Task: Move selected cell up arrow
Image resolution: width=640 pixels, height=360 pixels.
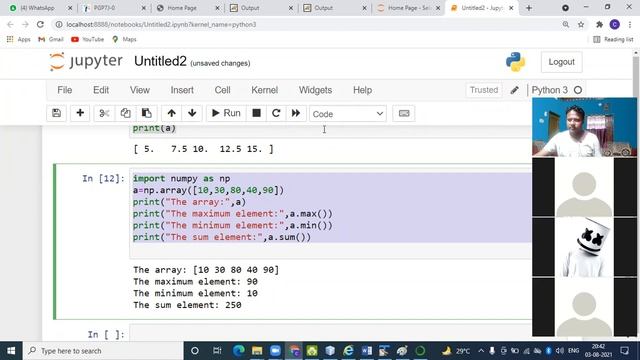Action: pyautogui.click(x=171, y=113)
